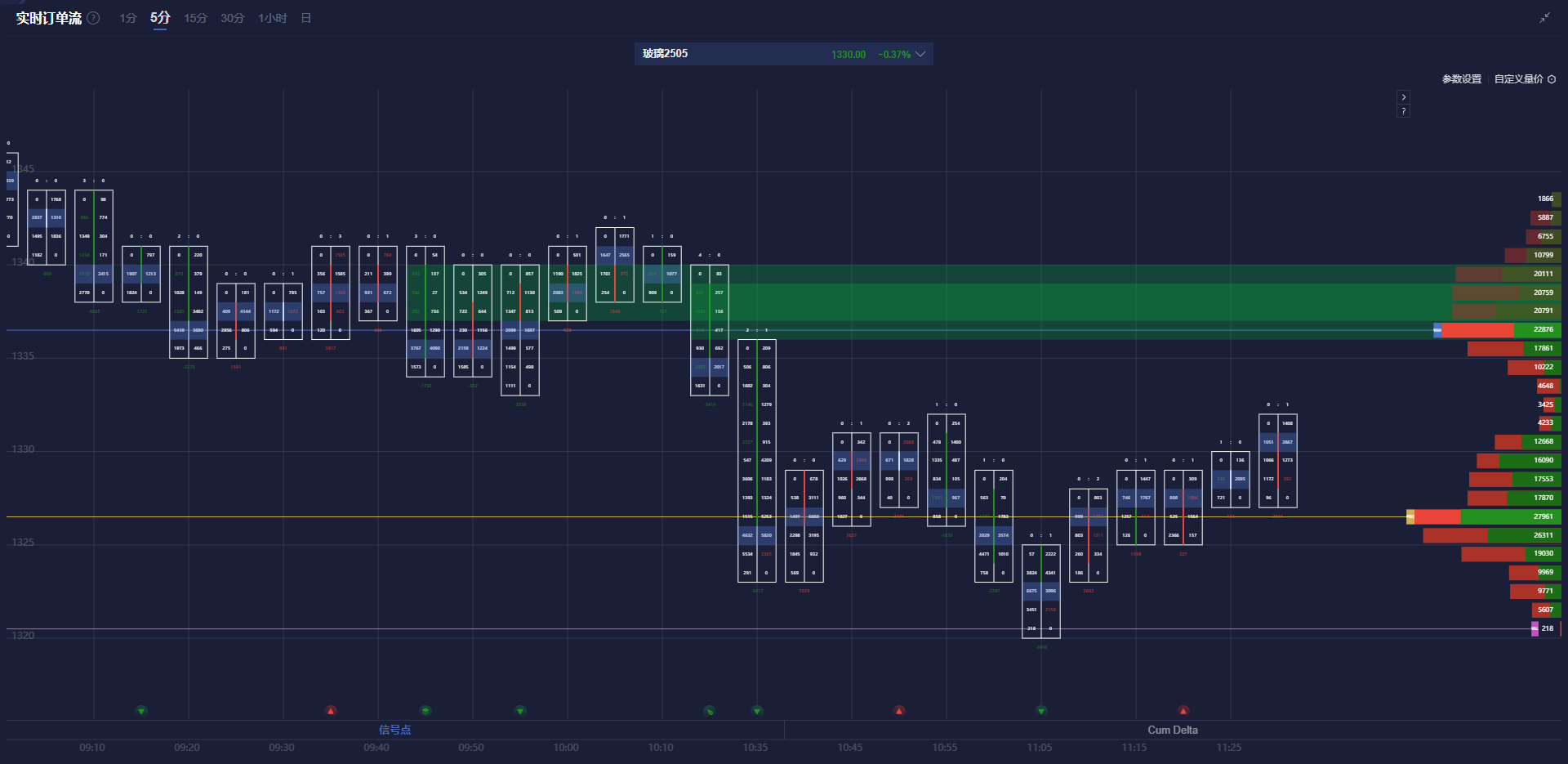Click the help icon beside 实时订单流

tap(94, 18)
